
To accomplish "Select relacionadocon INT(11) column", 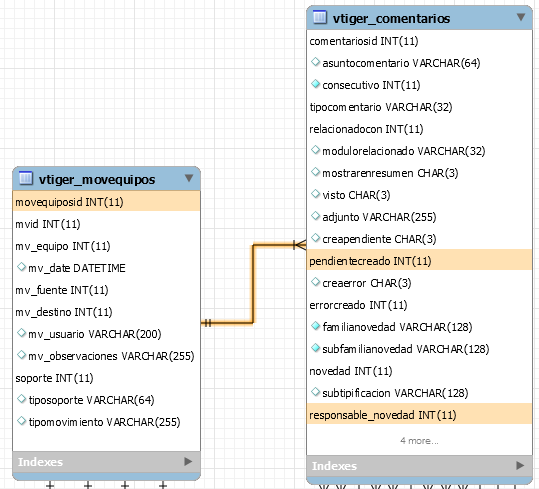I will 419,129.
